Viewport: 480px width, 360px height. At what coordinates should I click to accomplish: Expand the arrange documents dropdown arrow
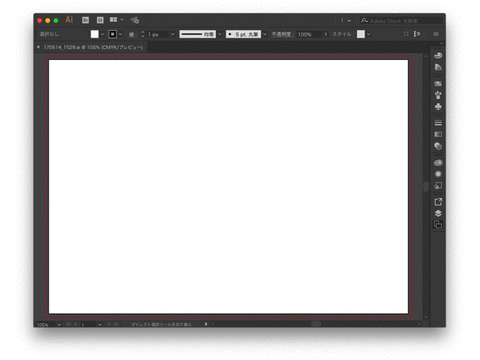[x=122, y=20]
